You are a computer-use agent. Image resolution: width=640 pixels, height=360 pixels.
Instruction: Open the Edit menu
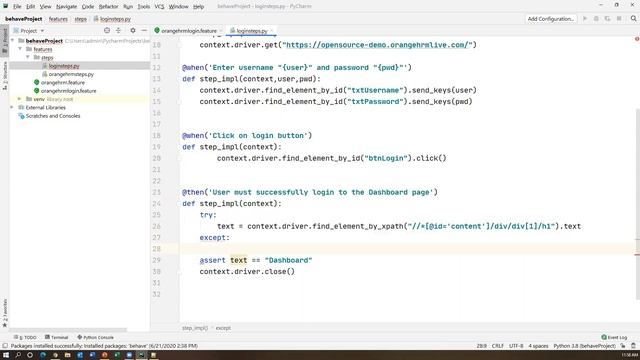[x=31, y=7]
